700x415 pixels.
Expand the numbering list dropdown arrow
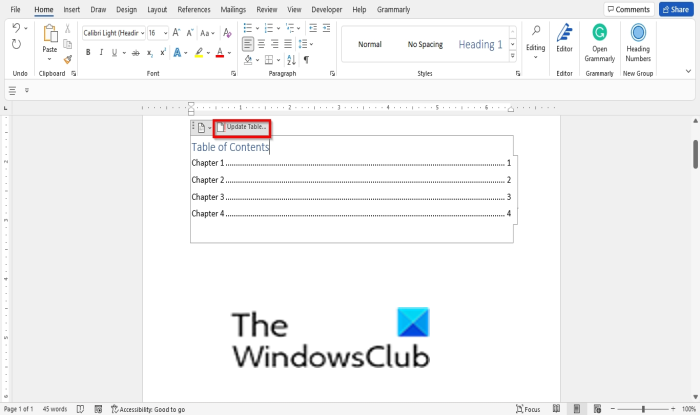[278, 28]
